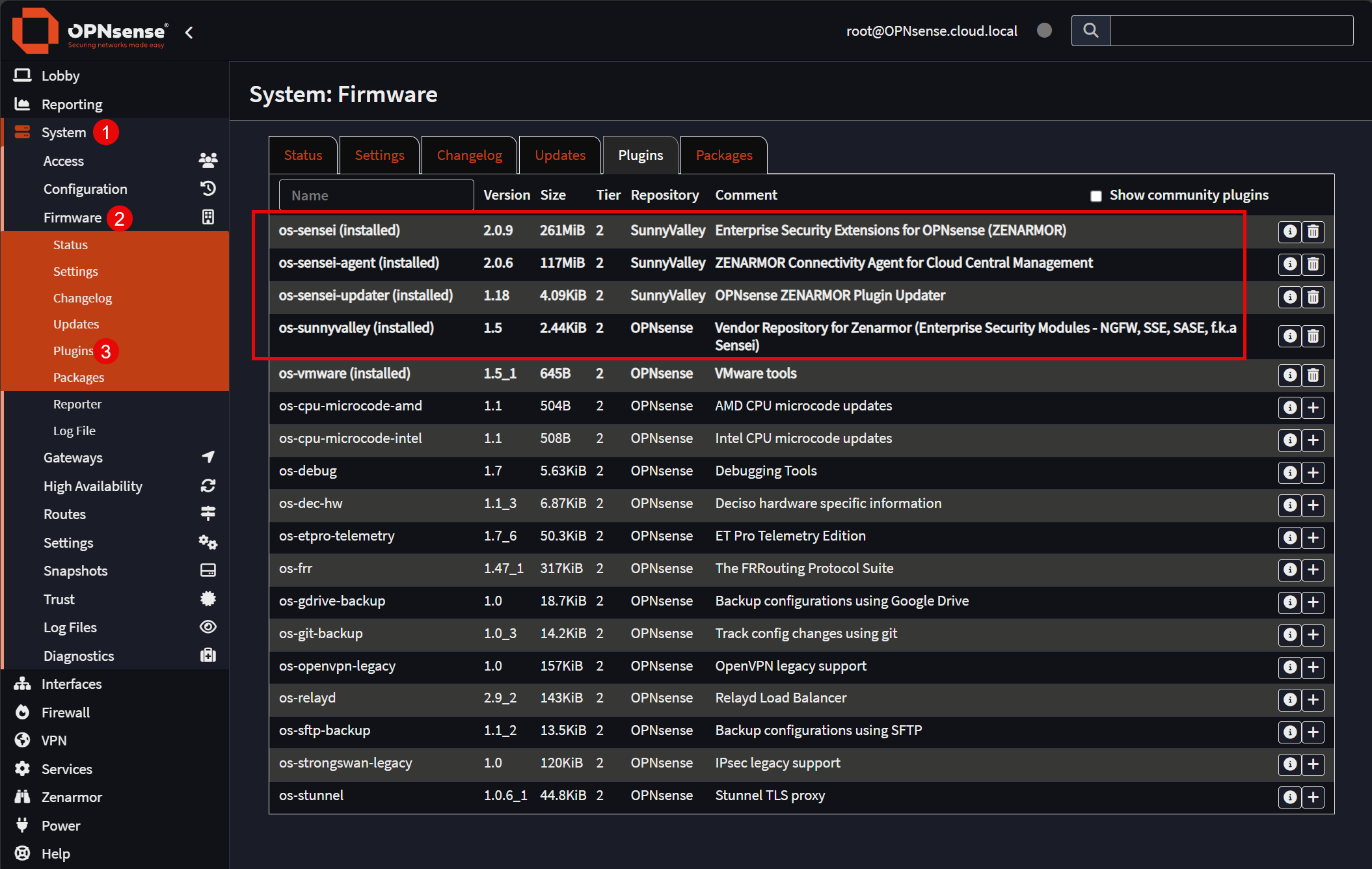Switch to the Packages tab
Screen dimensions: 1372x869
(x=723, y=155)
